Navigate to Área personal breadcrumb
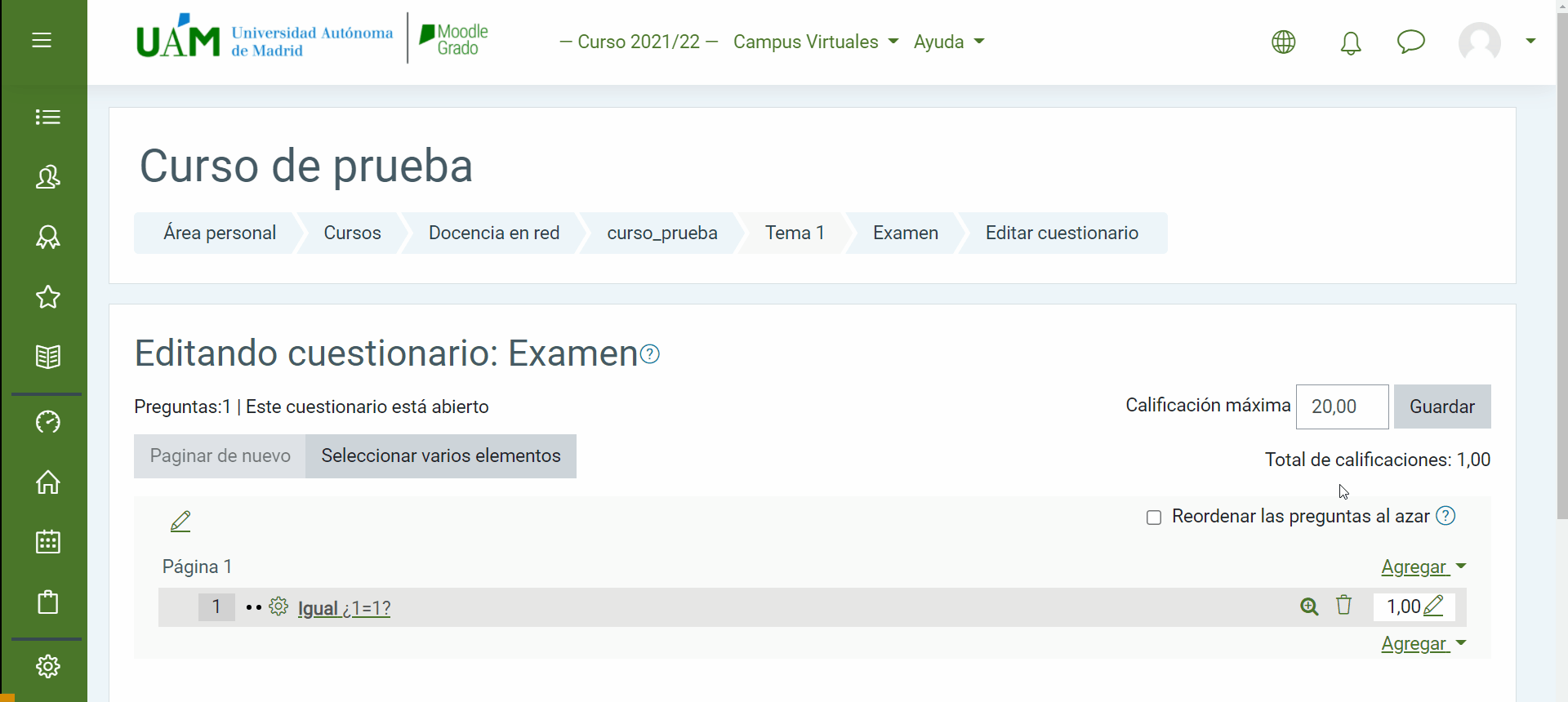Screen dimensions: 1568x702 (x=220, y=233)
